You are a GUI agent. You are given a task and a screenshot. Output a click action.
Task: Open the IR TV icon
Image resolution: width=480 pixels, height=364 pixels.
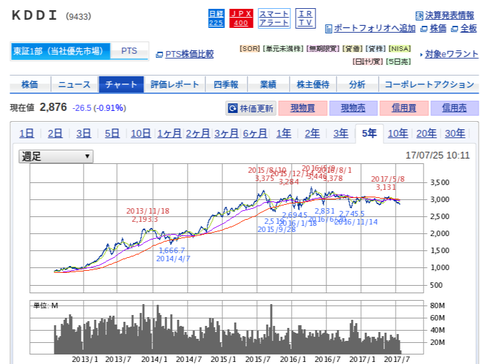(305, 18)
